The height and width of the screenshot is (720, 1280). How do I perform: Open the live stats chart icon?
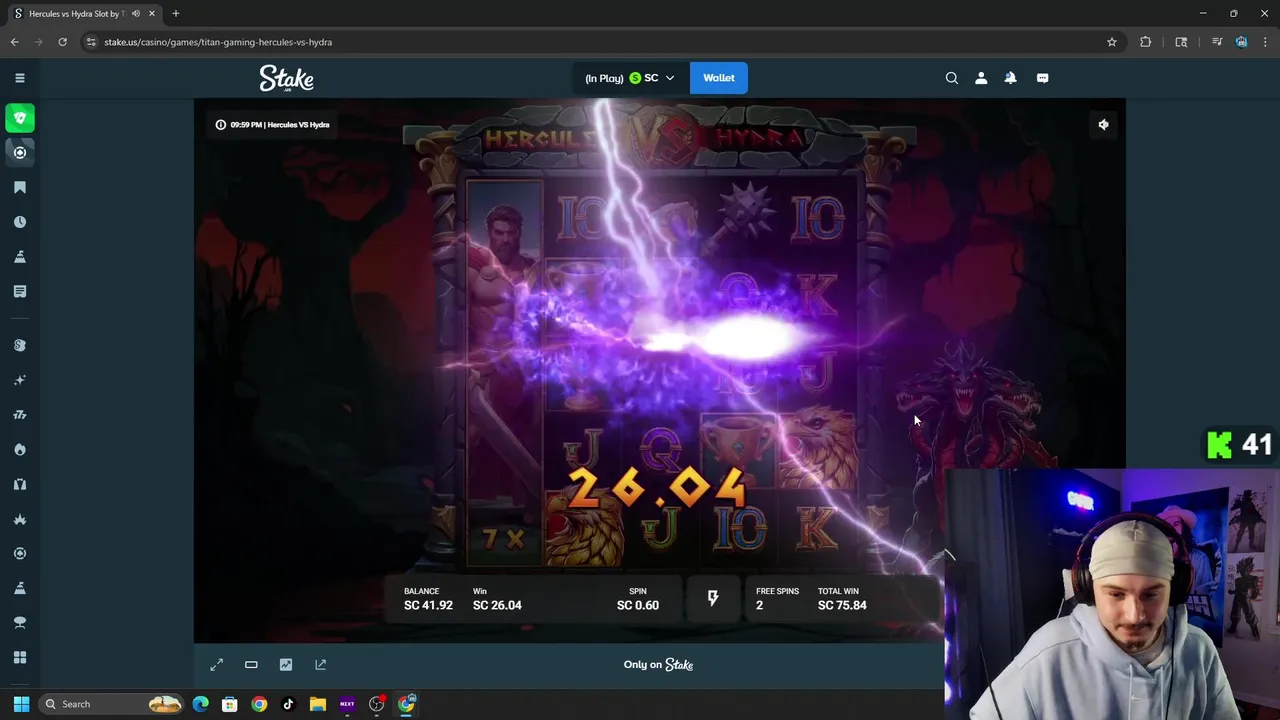click(286, 664)
